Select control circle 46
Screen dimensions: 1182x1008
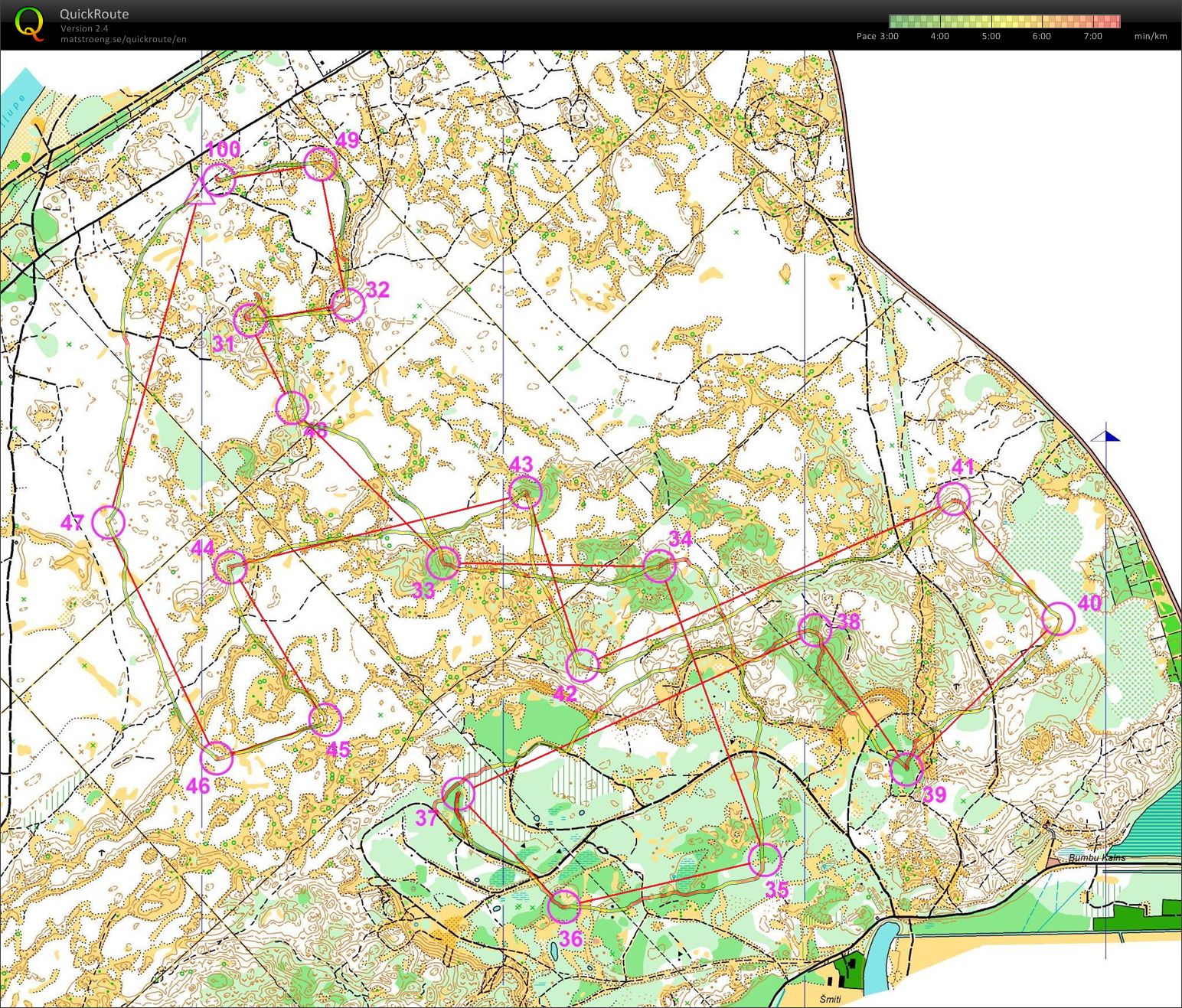(217, 758)
